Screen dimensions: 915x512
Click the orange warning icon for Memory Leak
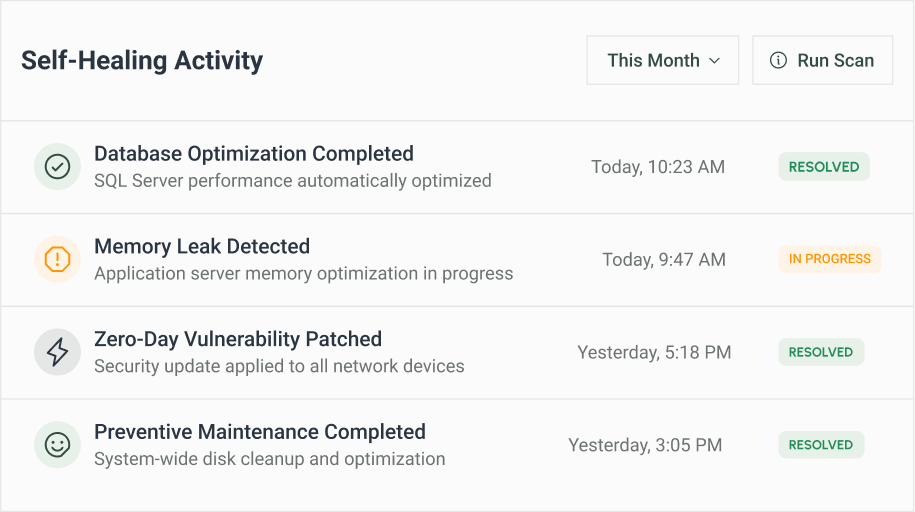tap(57, 259)
